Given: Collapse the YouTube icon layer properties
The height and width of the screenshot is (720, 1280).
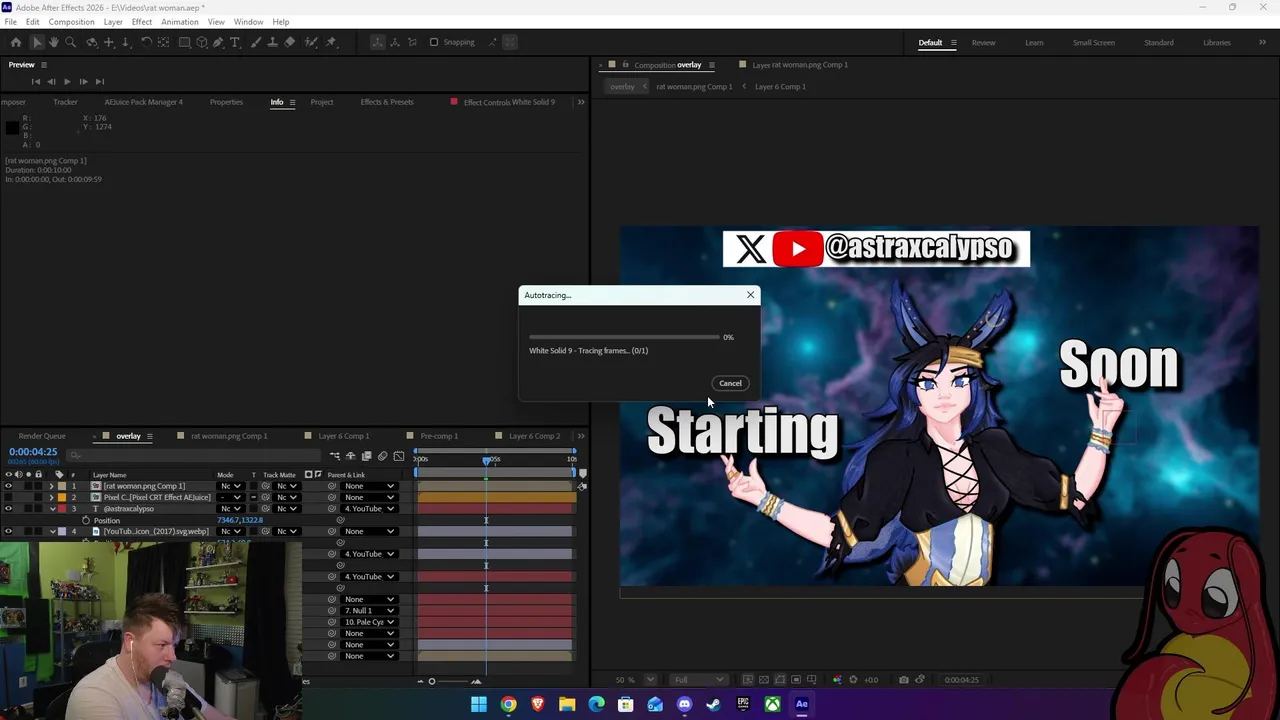Looking at the screenshot, I should click(52, 531).
